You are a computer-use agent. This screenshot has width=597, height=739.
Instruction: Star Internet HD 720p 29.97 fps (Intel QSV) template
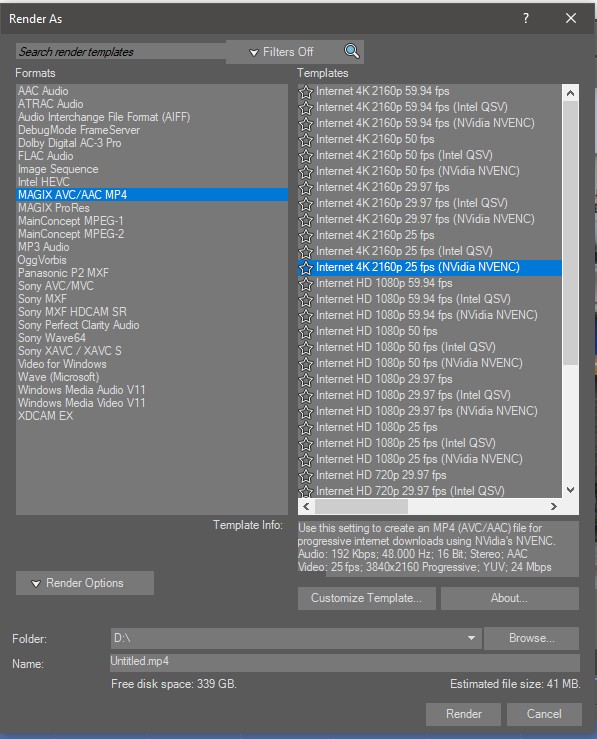coord(306,492)
